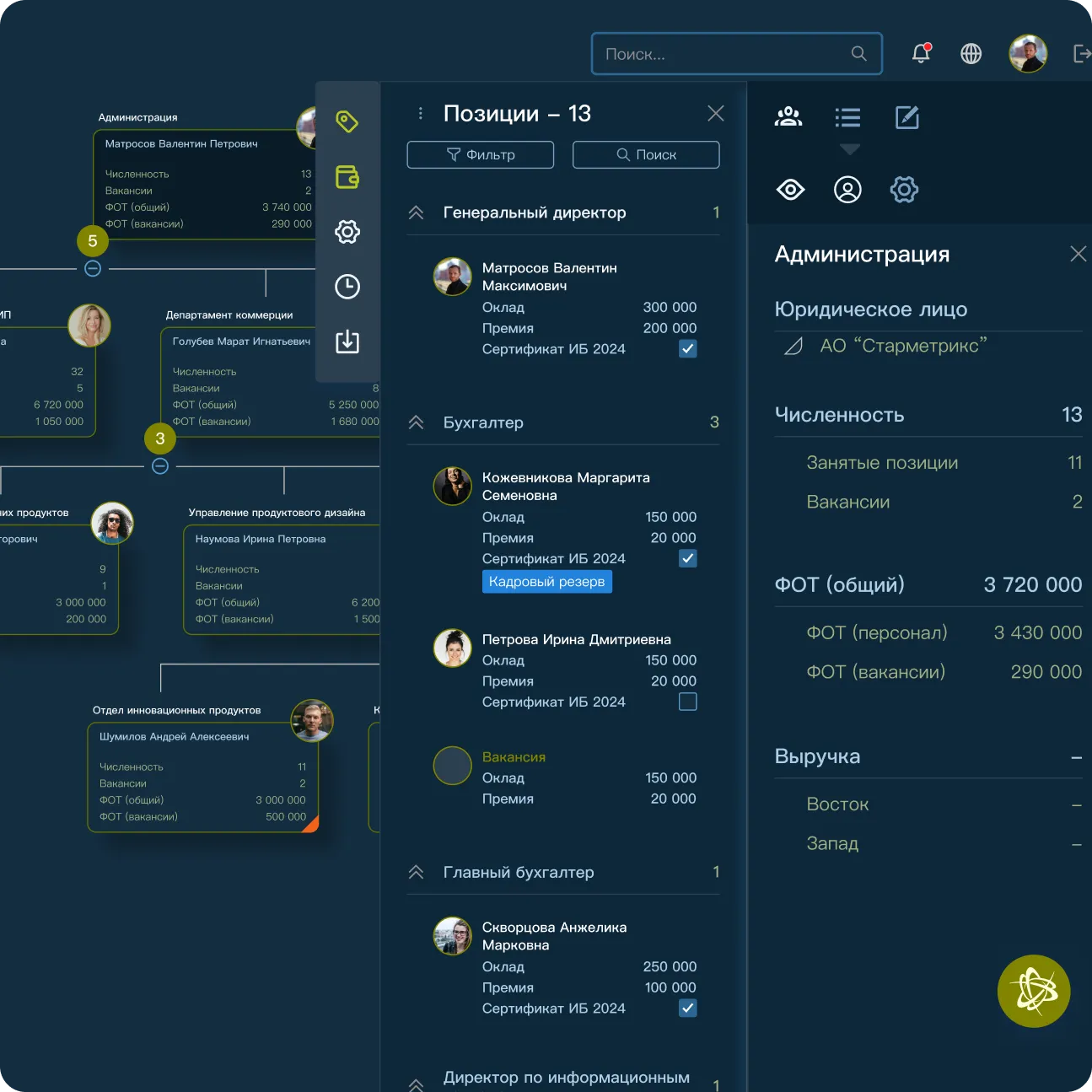Uncheck Сертификат ИБ 2024 for Матросов

click(687, 349)
